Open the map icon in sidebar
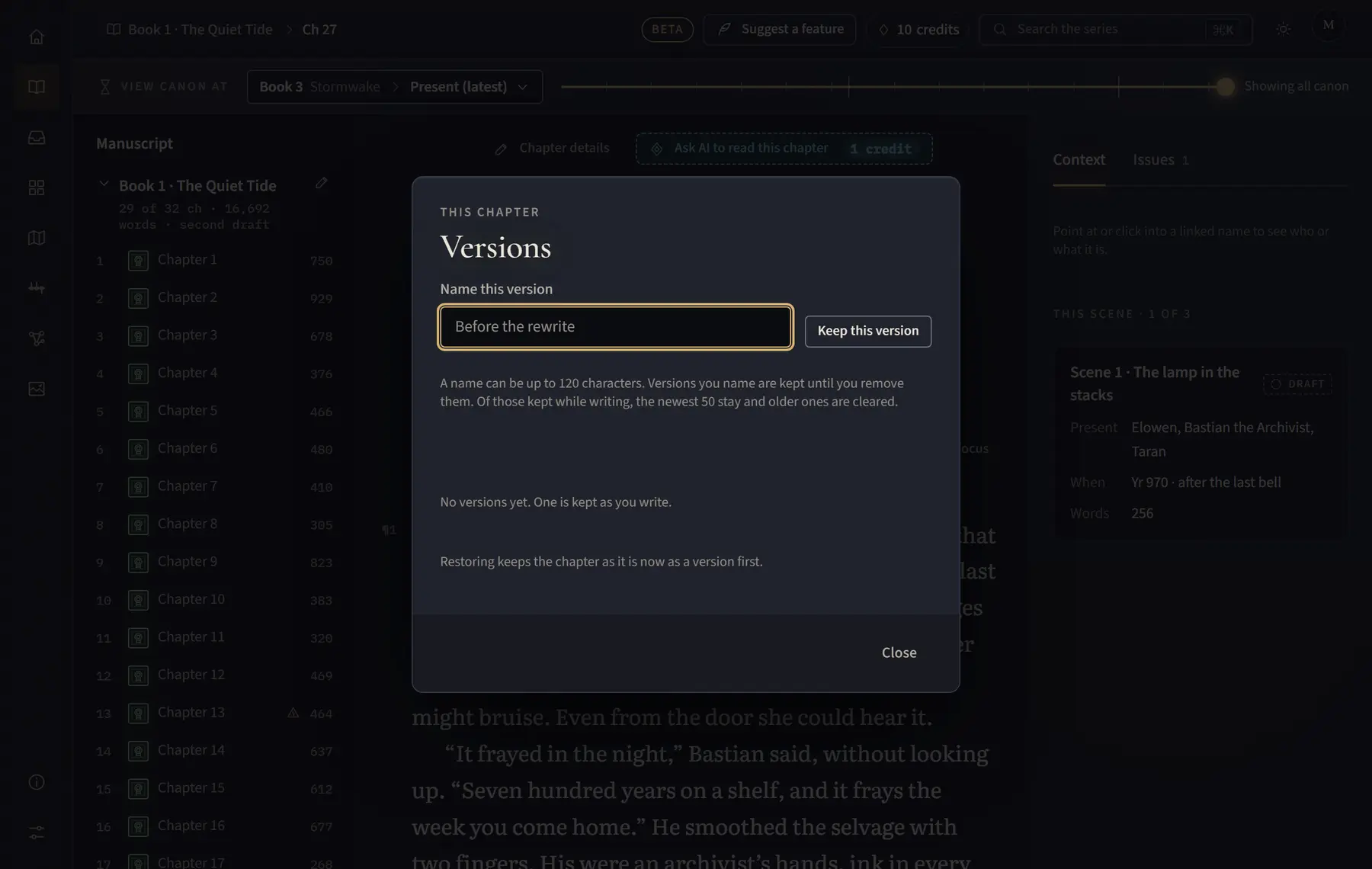The height and width of the screenshot is (869, 1372). (x=37, y=238)
